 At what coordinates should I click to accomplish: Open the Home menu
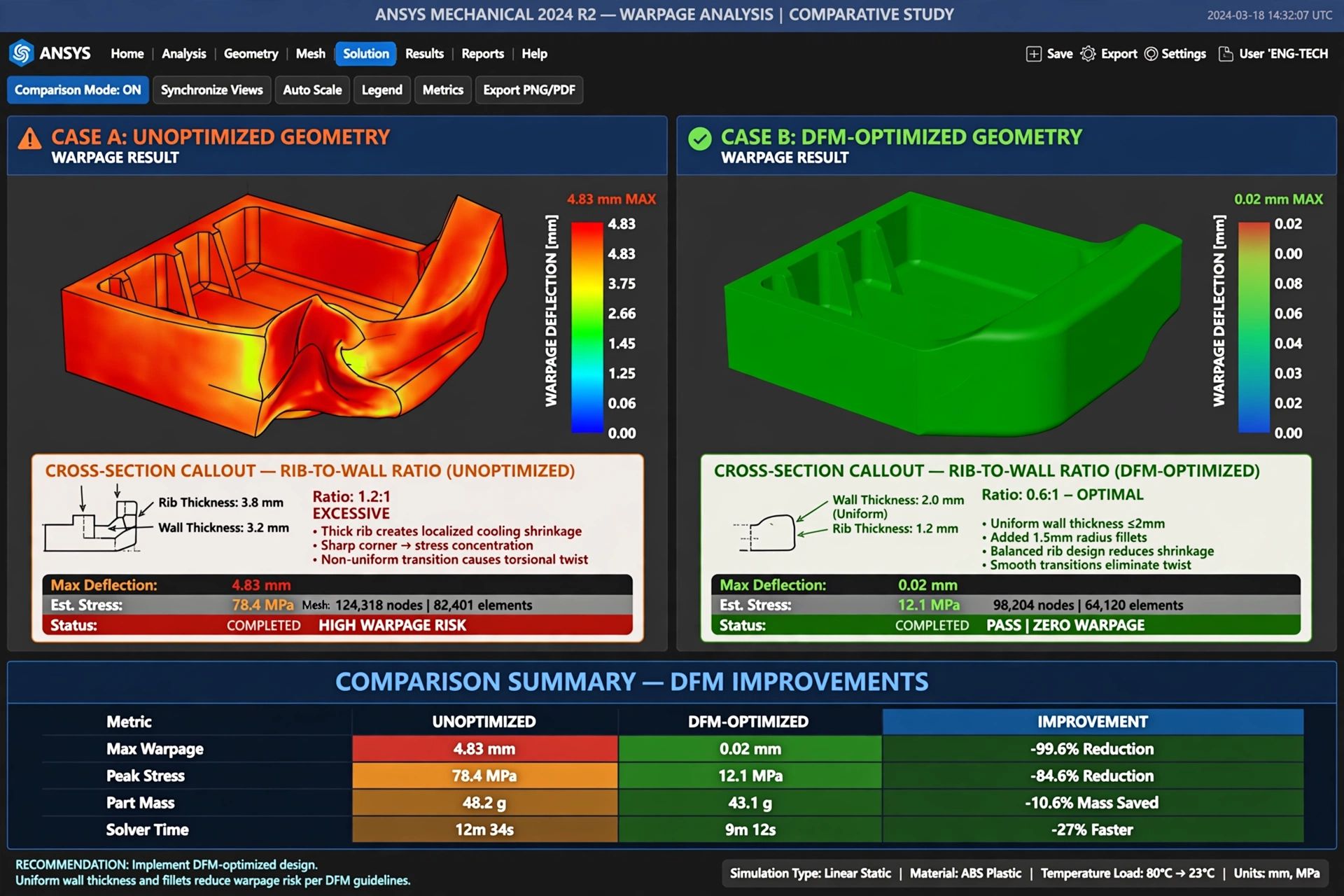(127, 54)
